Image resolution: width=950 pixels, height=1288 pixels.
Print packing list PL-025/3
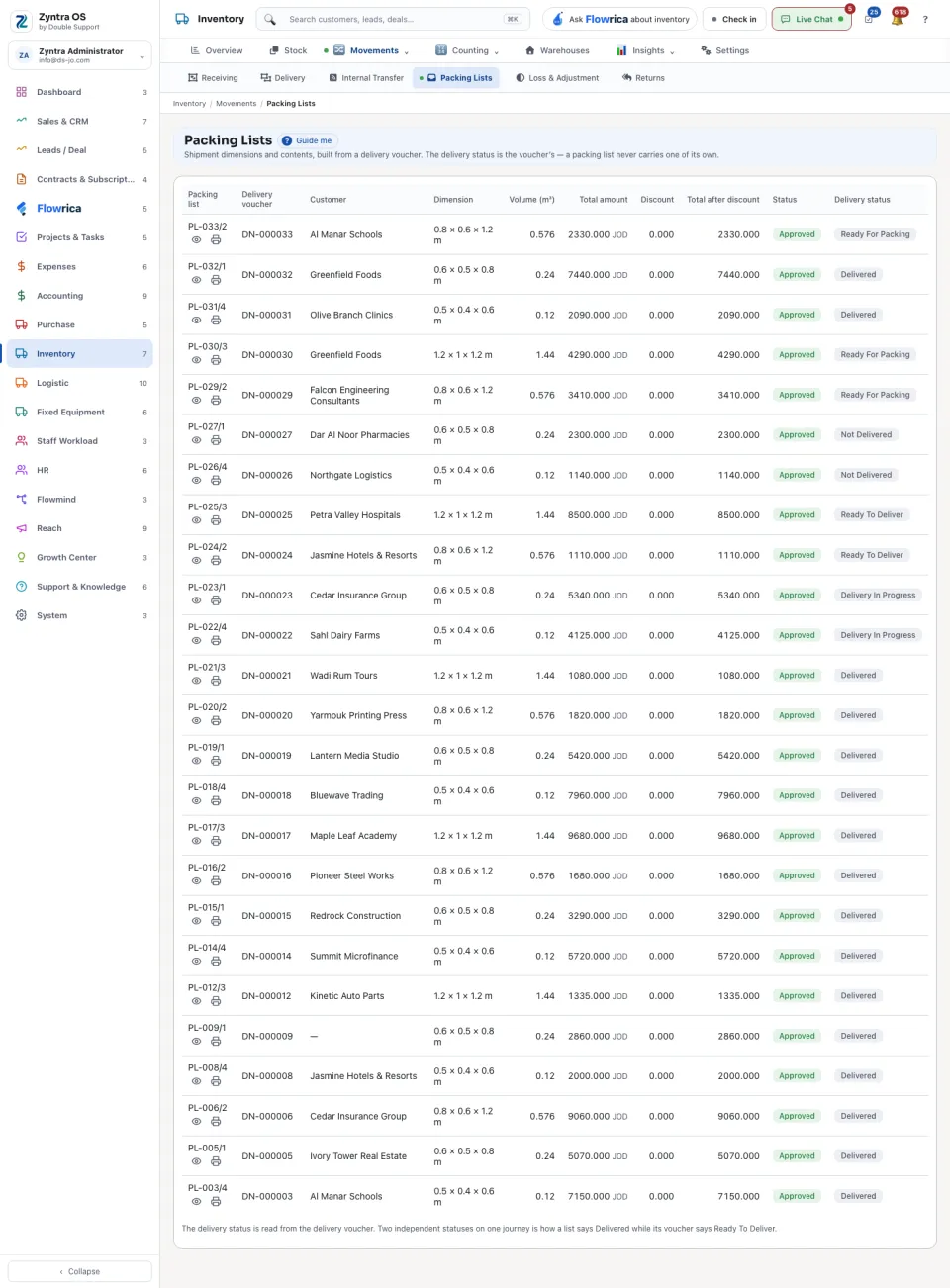click(x=216, y=520)
